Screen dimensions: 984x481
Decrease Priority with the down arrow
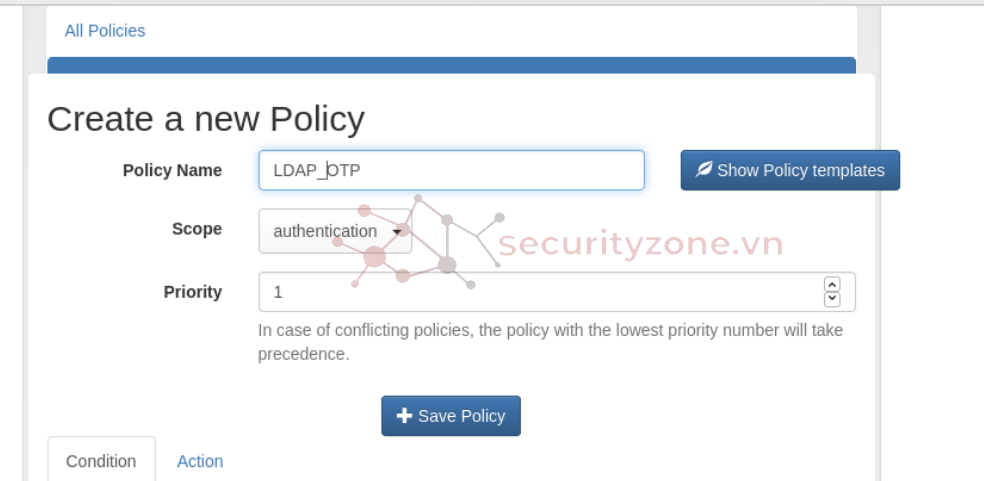[832, 299]
